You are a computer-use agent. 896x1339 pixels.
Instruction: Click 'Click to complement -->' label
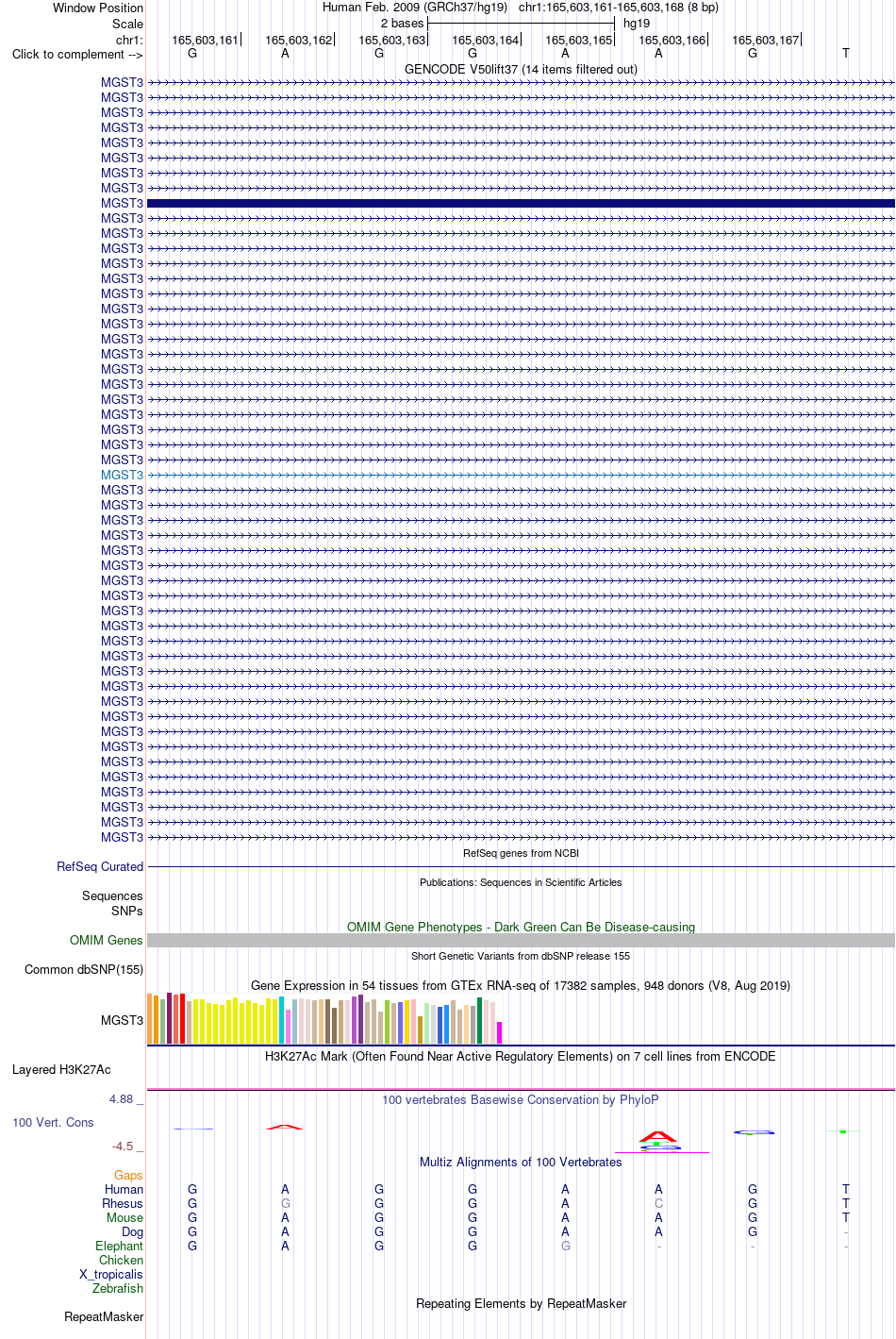[77, 54]
